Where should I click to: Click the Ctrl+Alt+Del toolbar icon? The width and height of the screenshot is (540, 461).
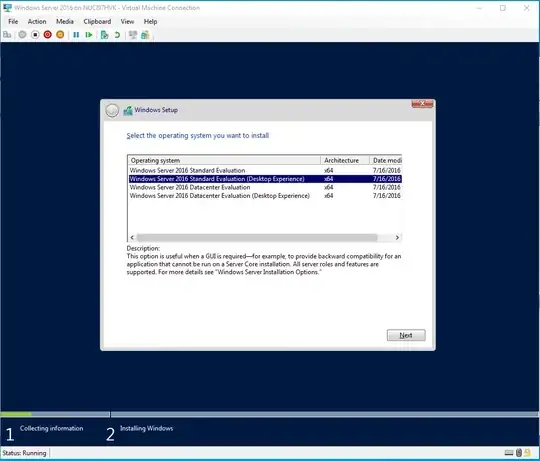click(7, 35)
